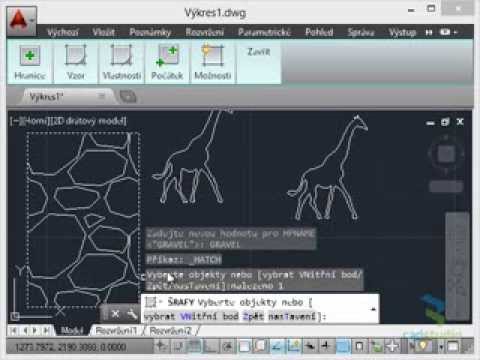This screenshot has width=480, height=360.
Task: Open the AutoCAD application menu logo
Action: (x=21, y=21)
